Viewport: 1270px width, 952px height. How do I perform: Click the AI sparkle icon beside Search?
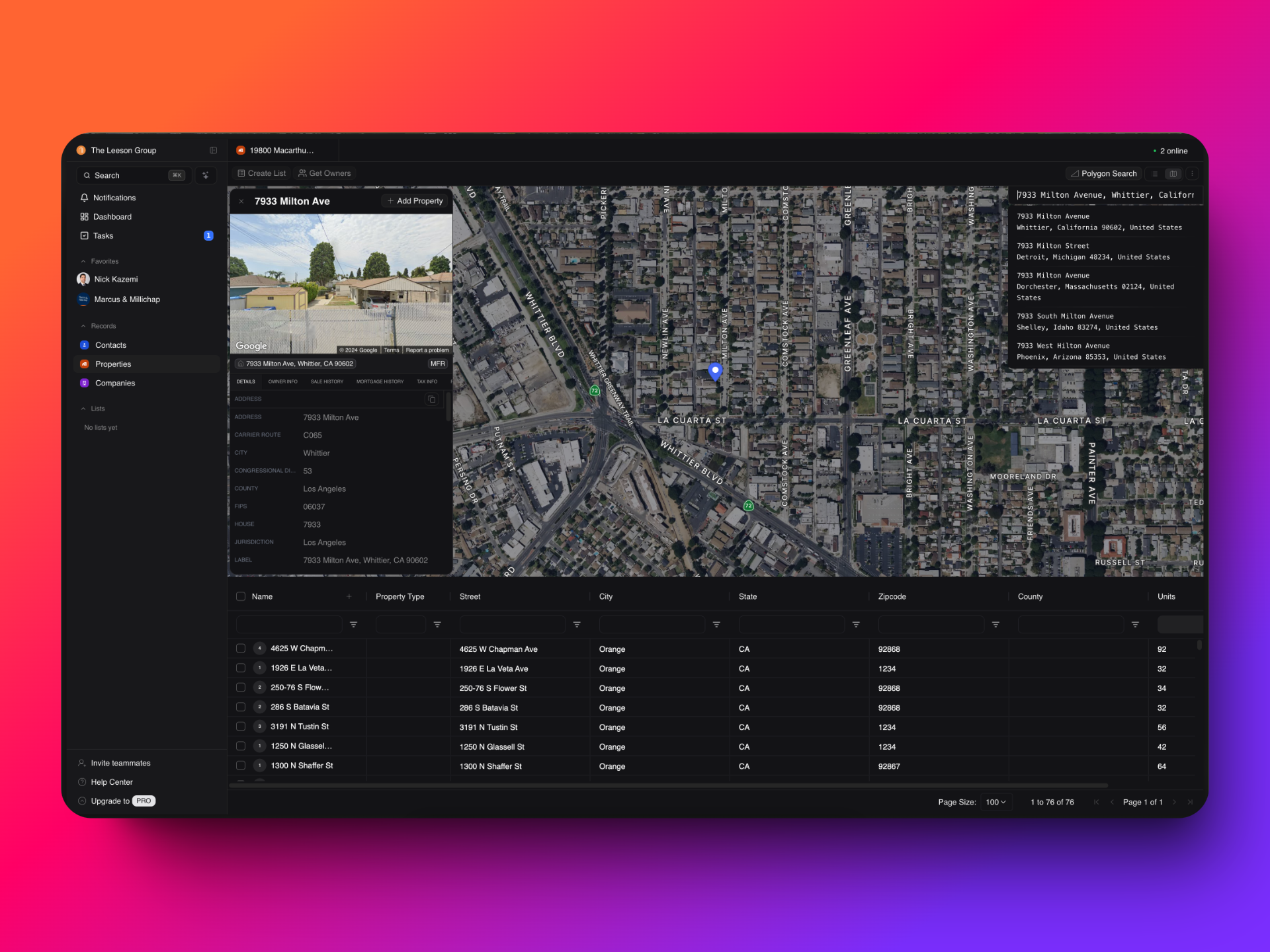point(206,175)
